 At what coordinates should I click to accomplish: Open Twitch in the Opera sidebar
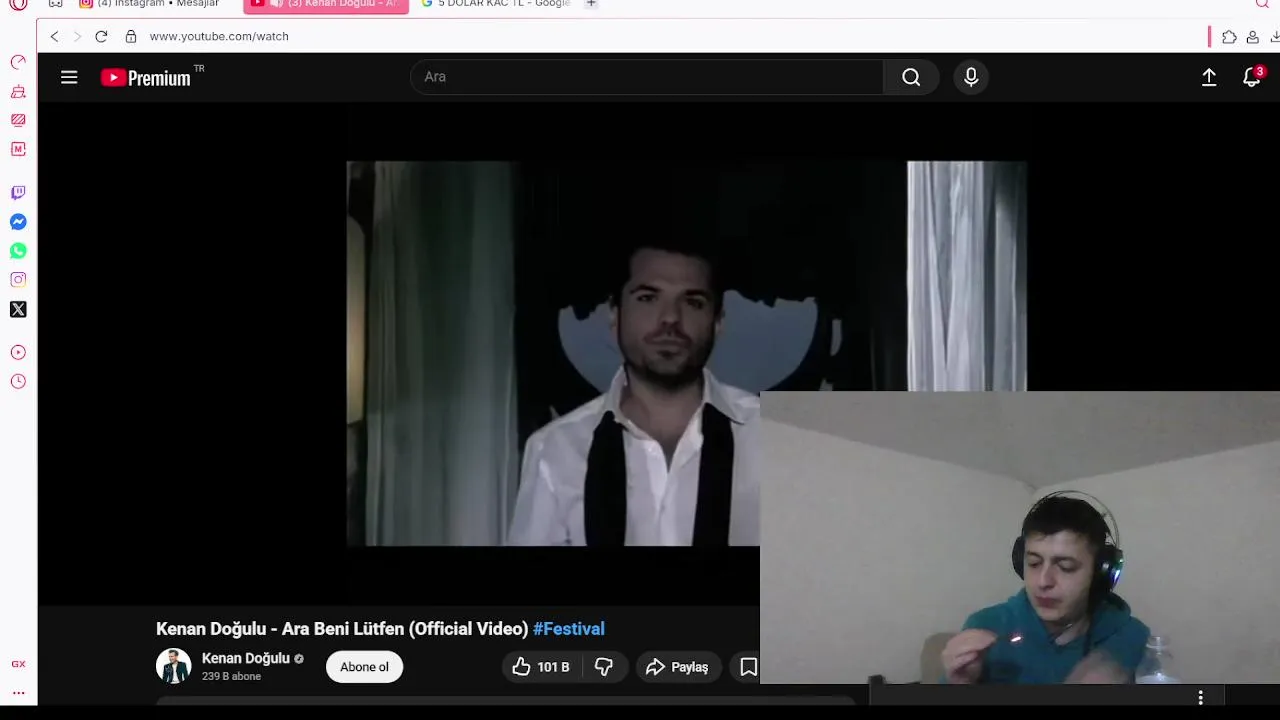[x=18, y=193]
